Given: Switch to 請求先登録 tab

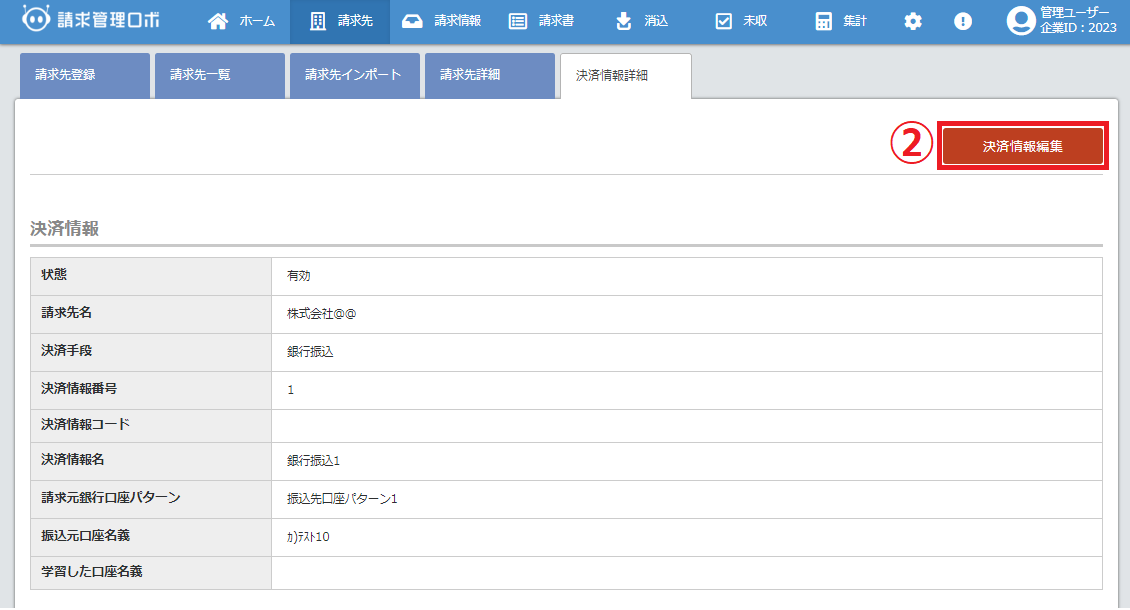Looking at the screenshot, I should pyautogui.click(x=84, y=75).
